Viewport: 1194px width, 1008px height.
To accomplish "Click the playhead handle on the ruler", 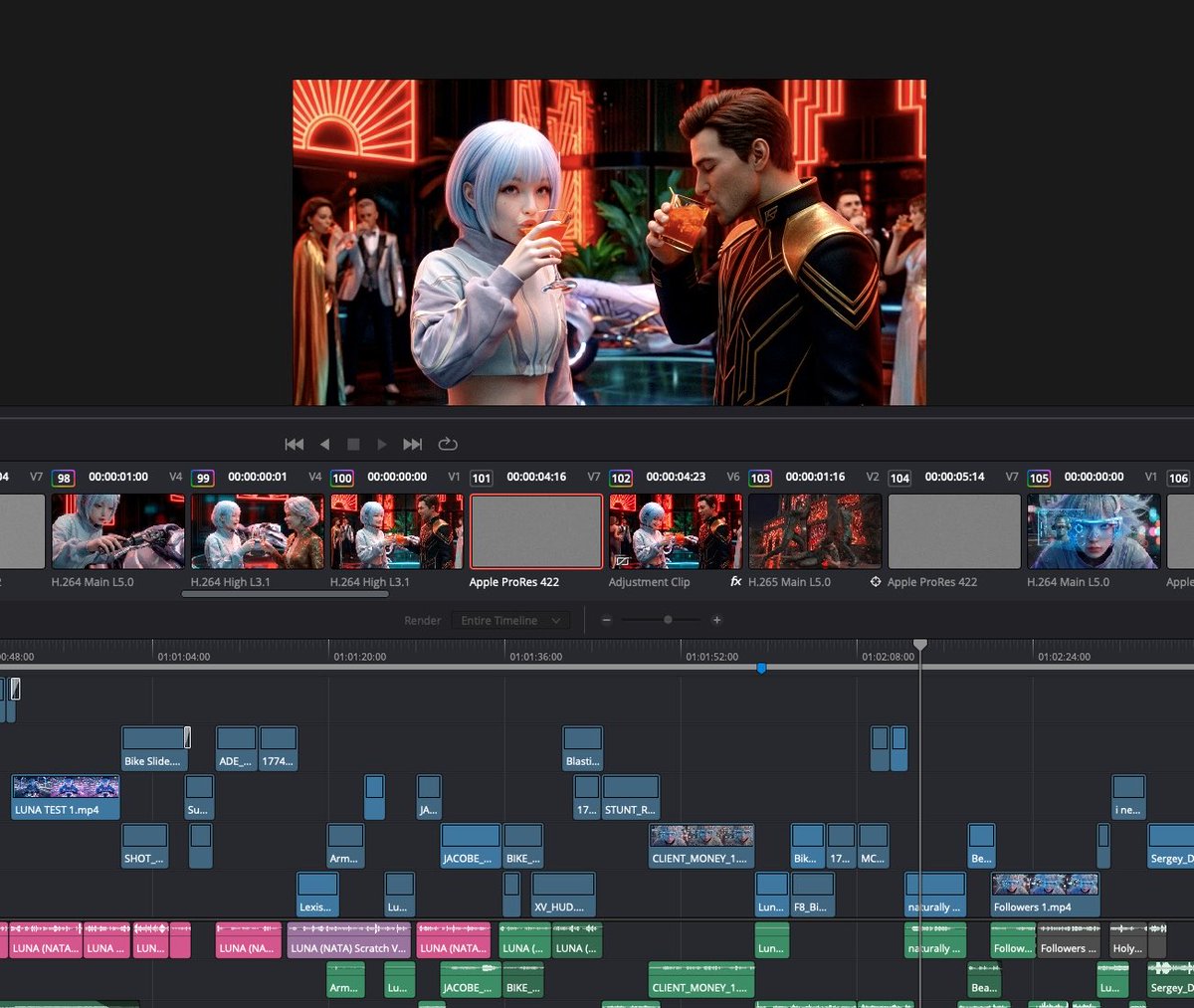I will (920, 645).
